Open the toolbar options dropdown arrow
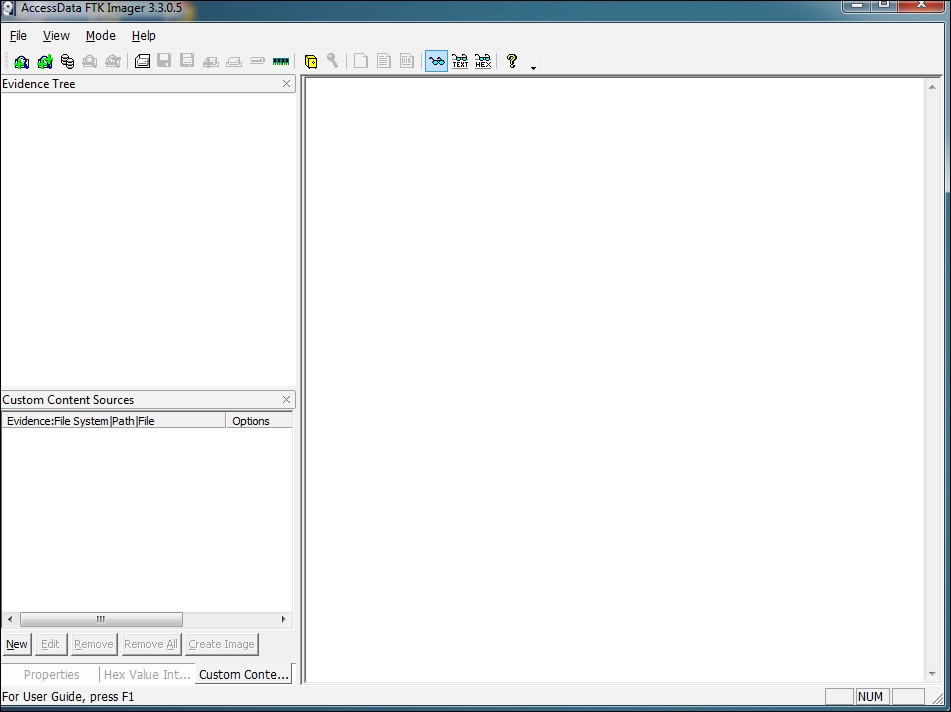The image size is (951, 712). point(533,68)
